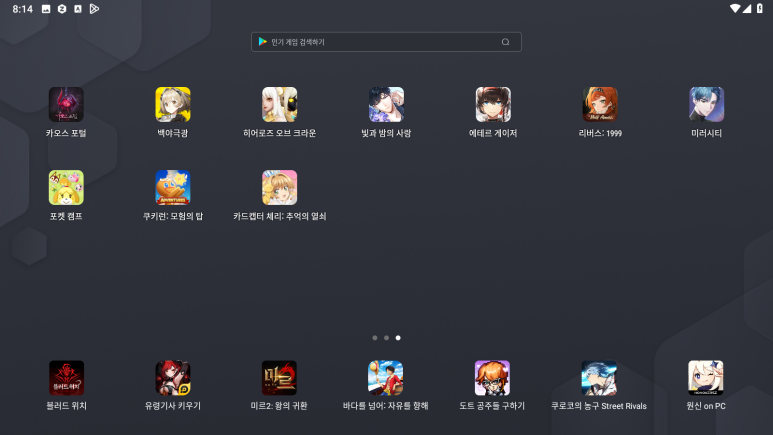Launch the 유령기사 키우기 dock icon
The image size is (773, 435).
pos(173,378)
